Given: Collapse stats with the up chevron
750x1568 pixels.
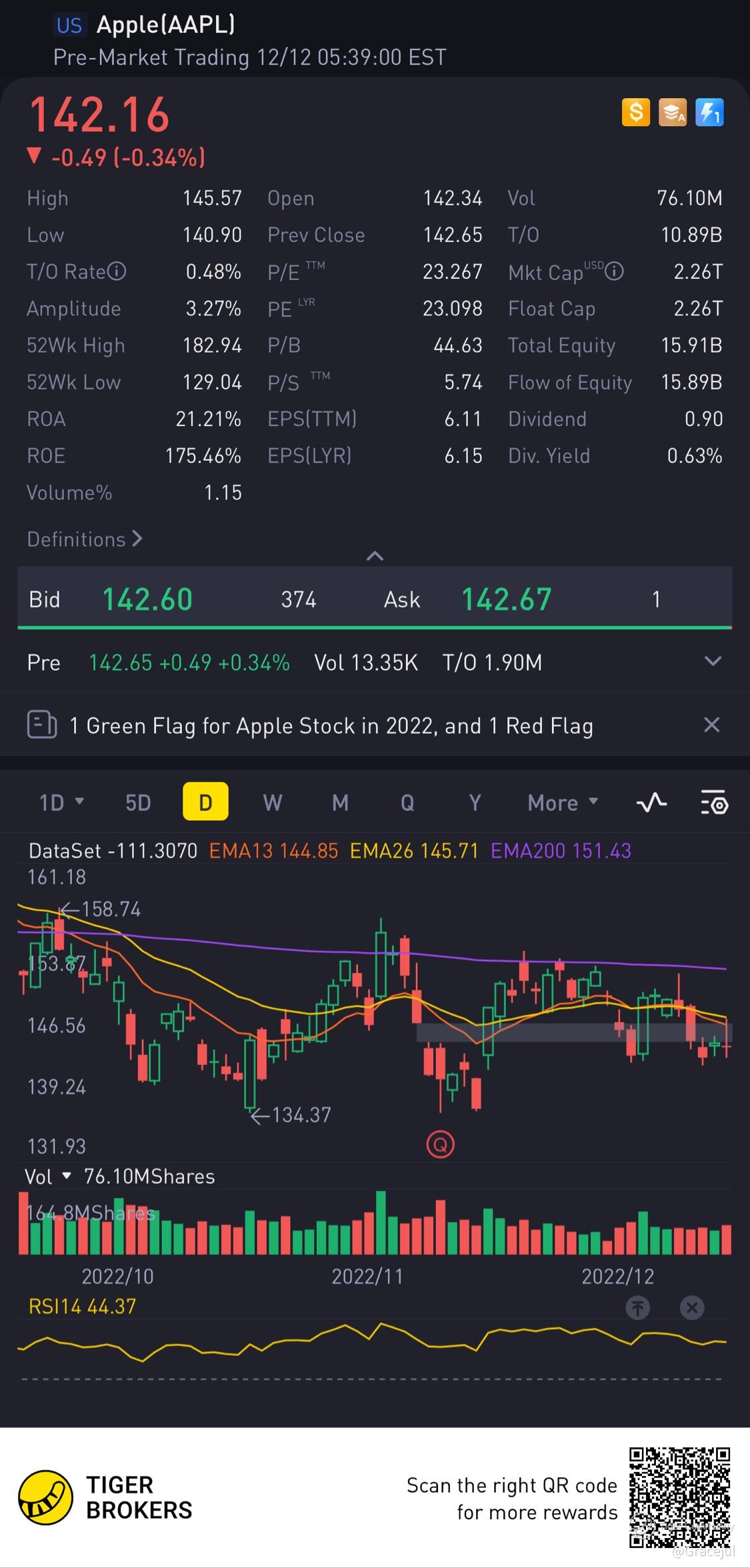Looking at the screenshot, I should coord(375,556).
